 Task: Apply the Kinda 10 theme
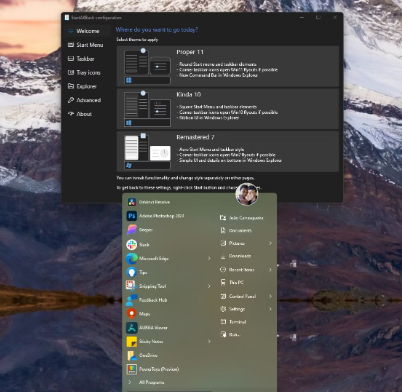coord(228,109)
